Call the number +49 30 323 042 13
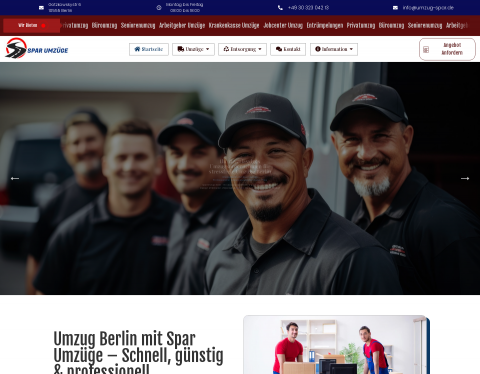The image size is (480, 374). [x=308, y=8]
